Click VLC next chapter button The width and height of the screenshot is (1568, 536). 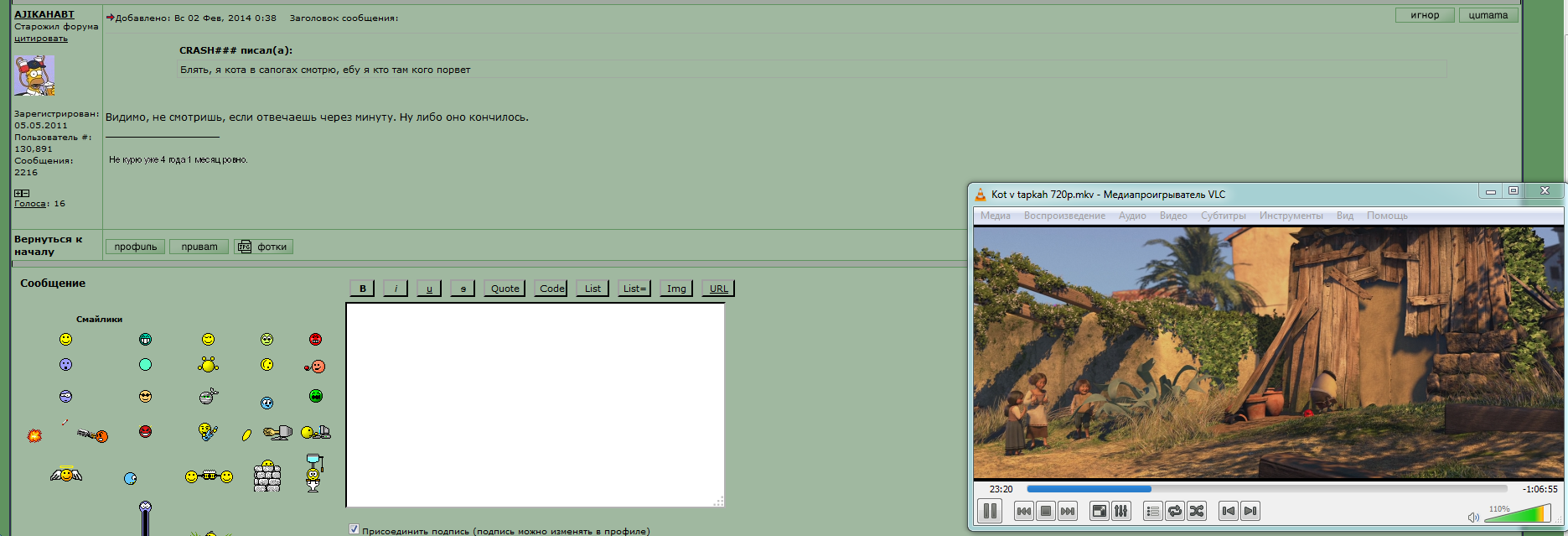click(x=1250, y=511)
